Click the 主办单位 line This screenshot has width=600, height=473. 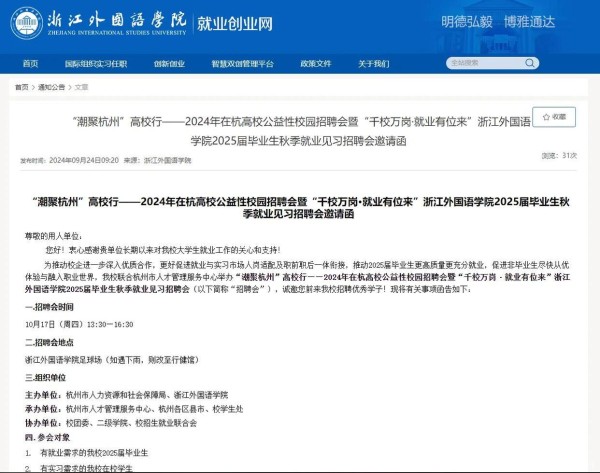point(126,395)
